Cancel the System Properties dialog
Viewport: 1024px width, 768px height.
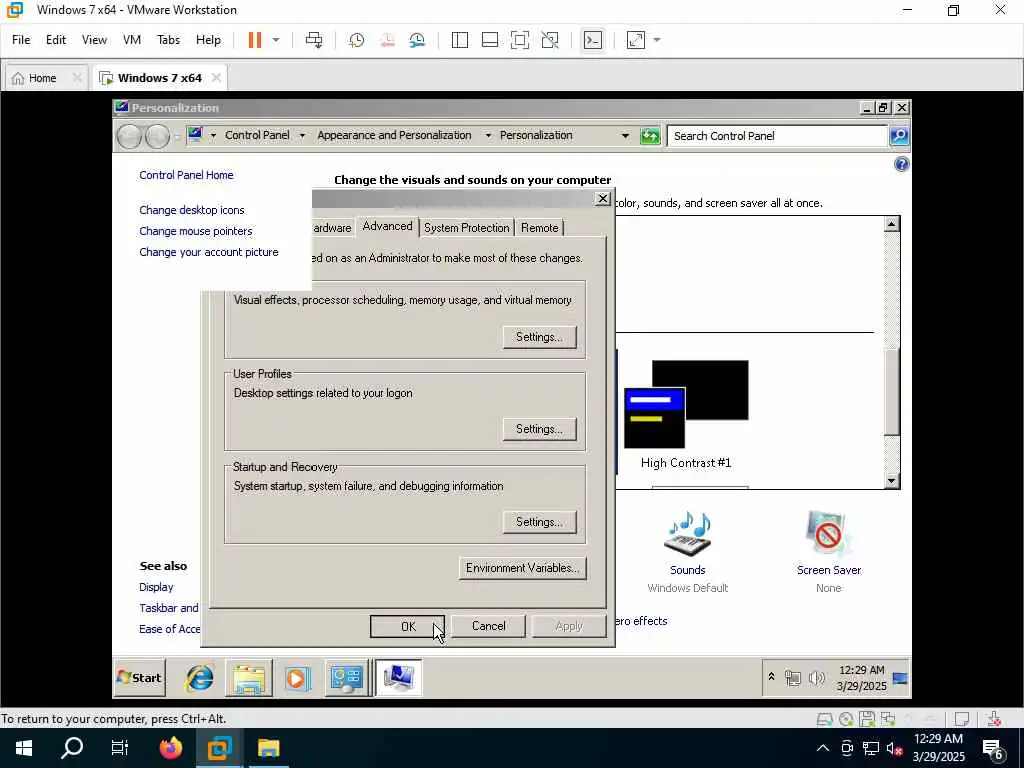pyautogui.click(x=488, y=626)
